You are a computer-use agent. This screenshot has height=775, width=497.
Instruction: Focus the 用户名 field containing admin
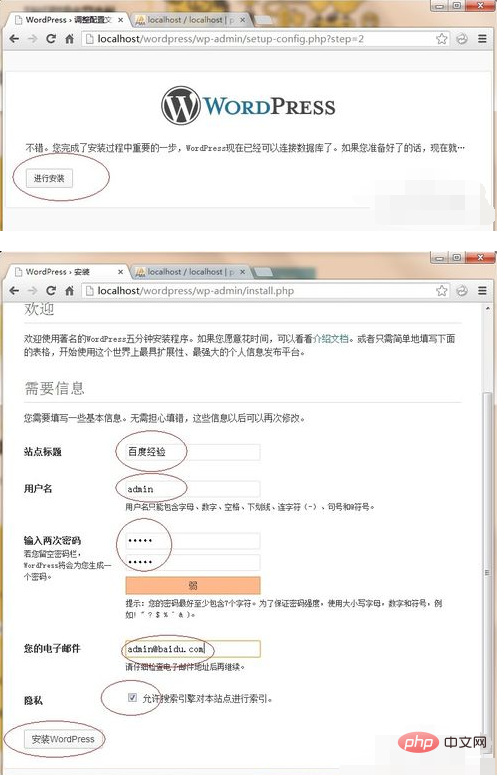193,489
